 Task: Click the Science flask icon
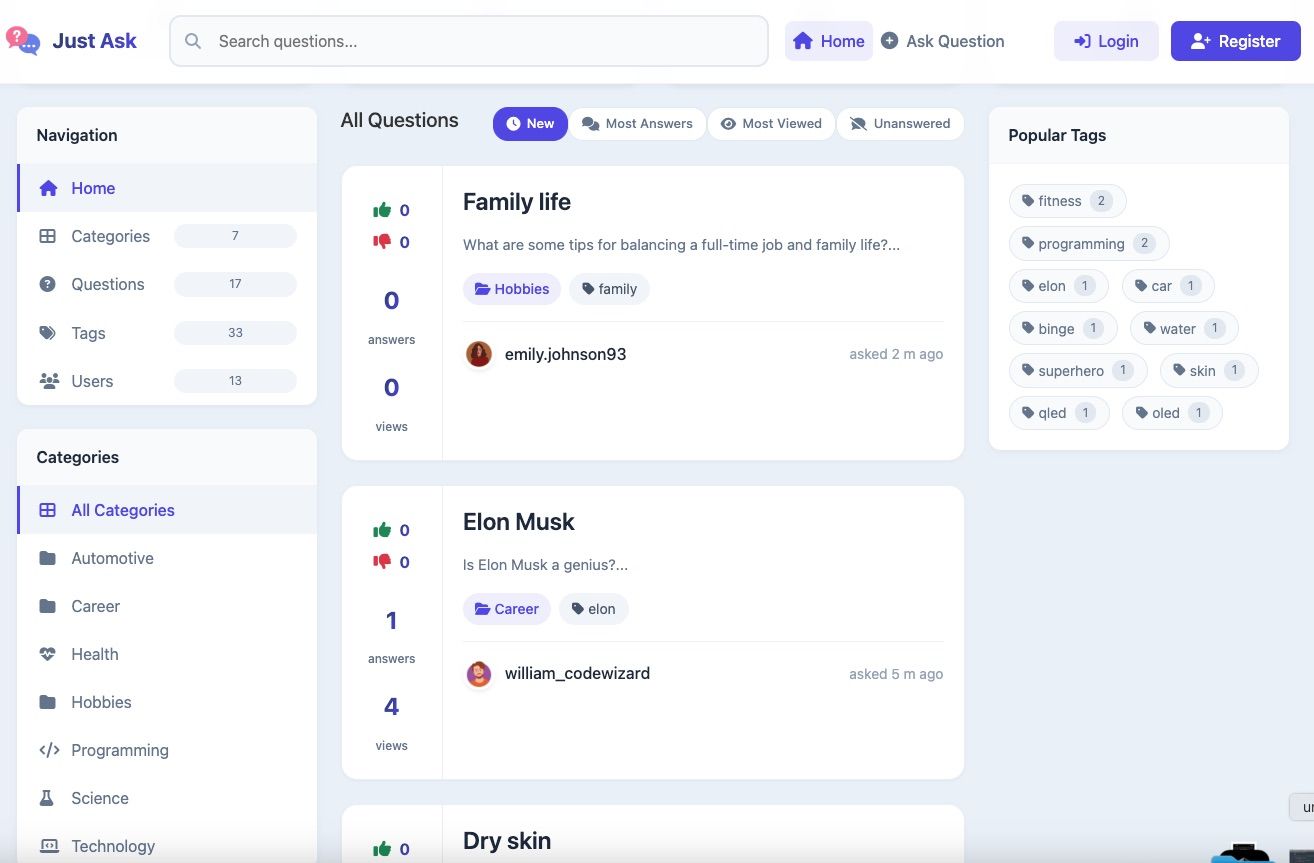tap(46, 798)
